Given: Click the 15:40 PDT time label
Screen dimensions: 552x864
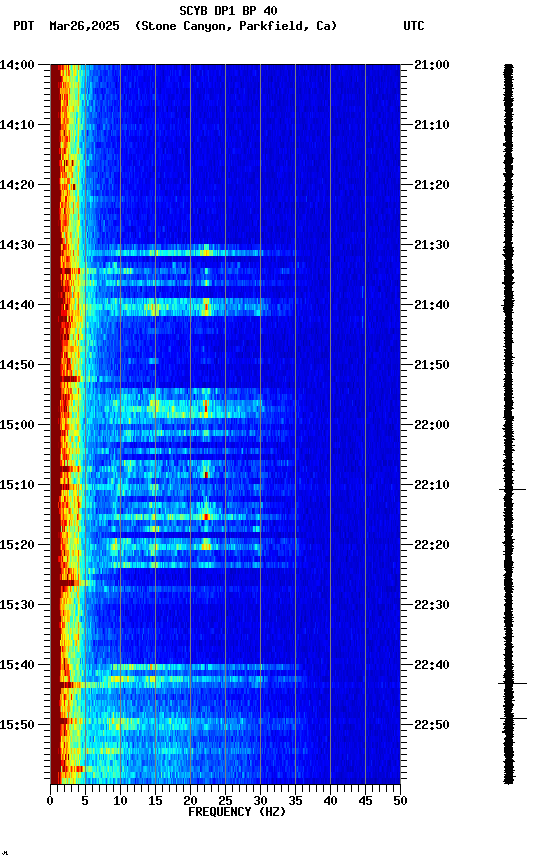Looking at the screenshot, I should pos(17,665).
